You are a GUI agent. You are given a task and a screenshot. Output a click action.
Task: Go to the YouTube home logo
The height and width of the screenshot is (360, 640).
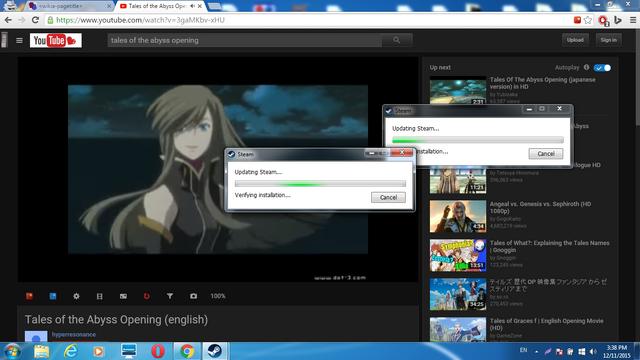click(x=56, y=40)
